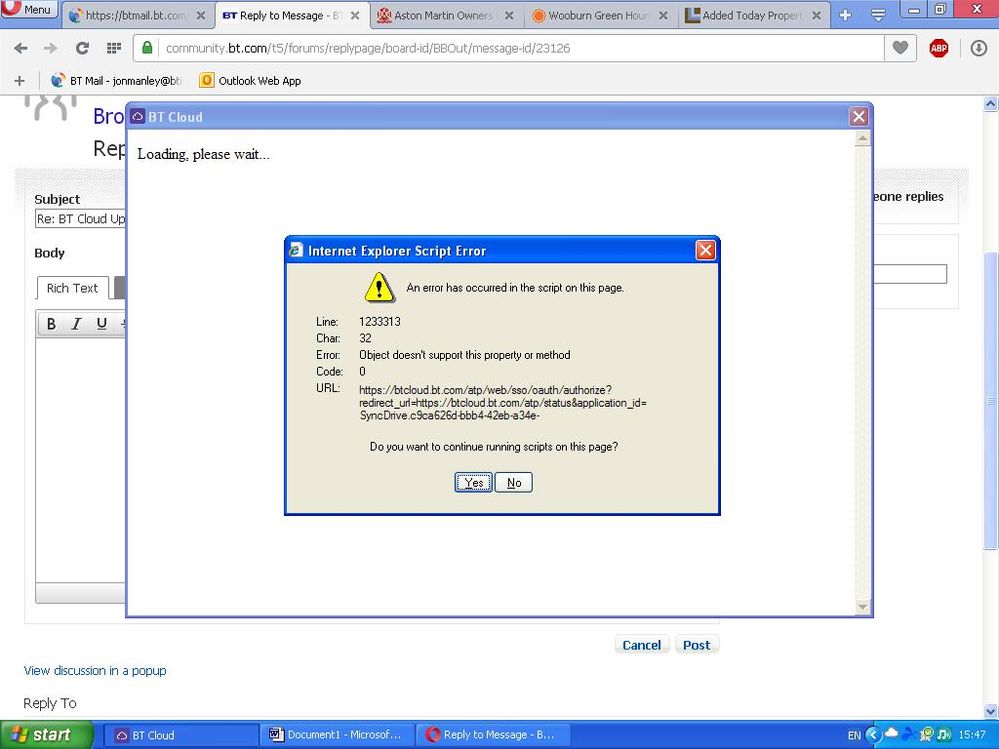Open the Opera Menu button
The width and height of the screenshot is (999, 749).
(x=29, y=9)
